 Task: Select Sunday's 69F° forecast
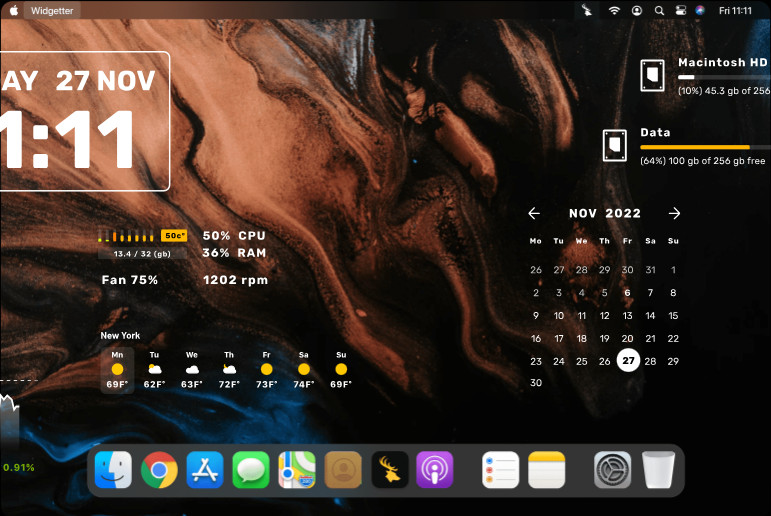[x=341, y=370]
